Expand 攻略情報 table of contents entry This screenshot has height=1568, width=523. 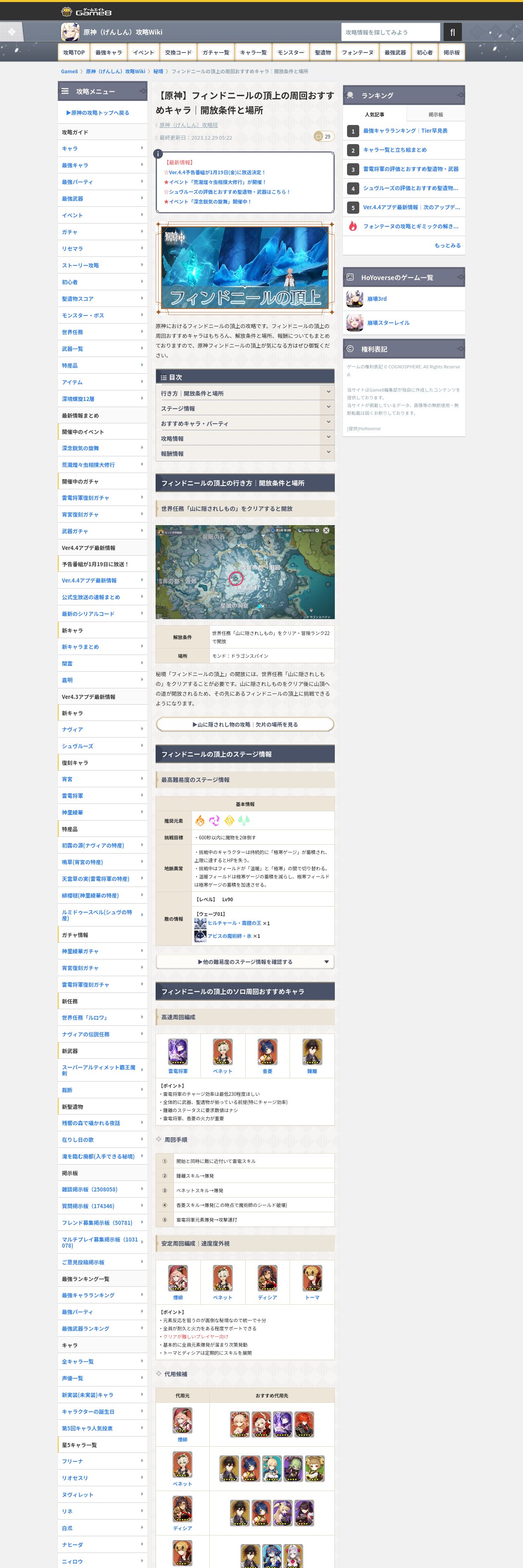pyautogui.click(x=245, y=438)
